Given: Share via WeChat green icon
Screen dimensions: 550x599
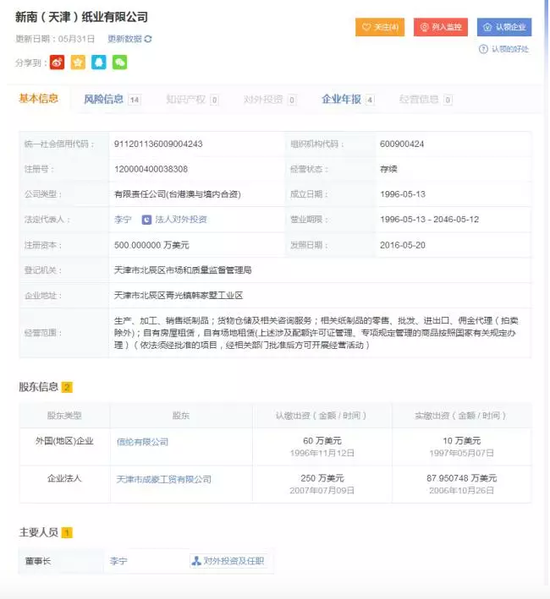Looking at the screenshot, I should click(120, 62).
